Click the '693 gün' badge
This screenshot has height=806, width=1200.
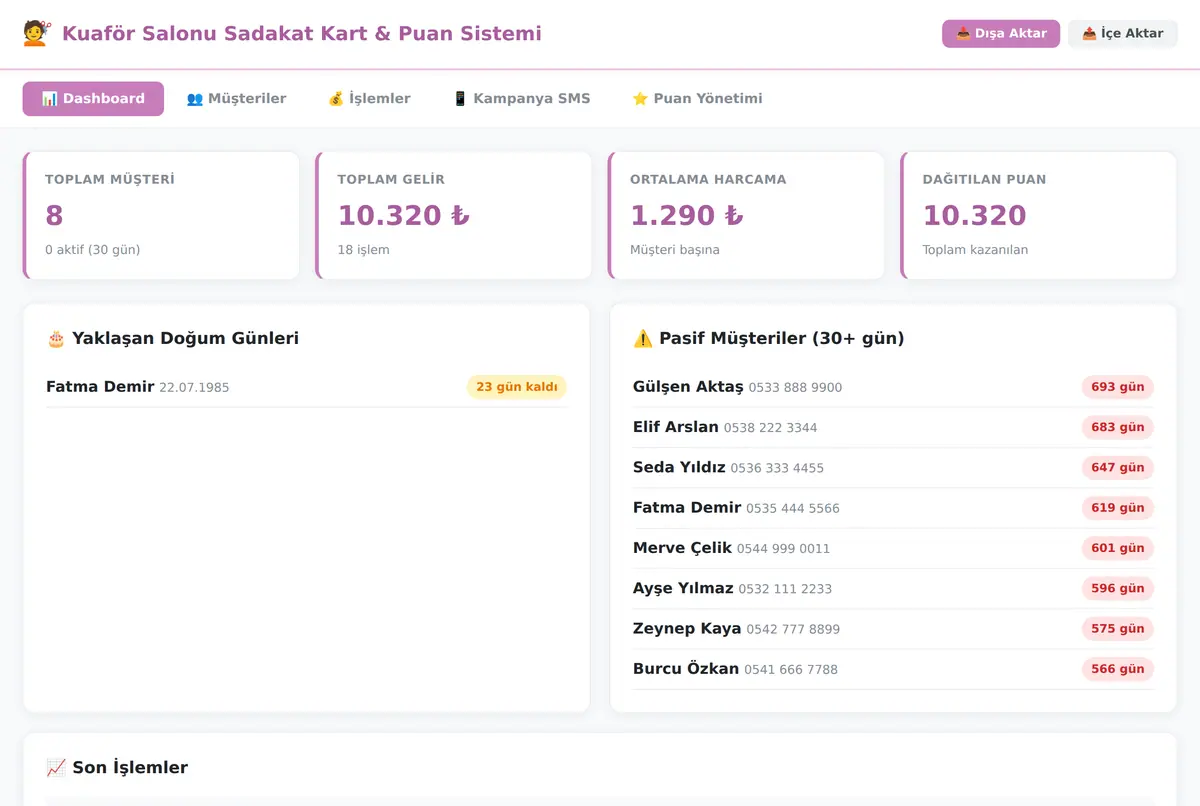point(1117,387)
